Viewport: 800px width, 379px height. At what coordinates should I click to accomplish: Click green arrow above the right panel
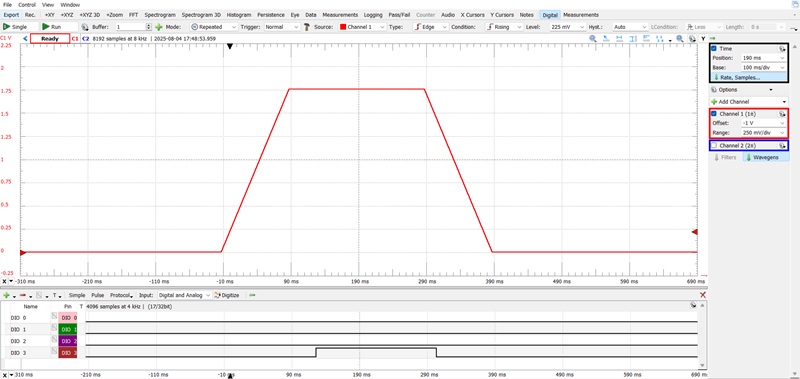[712, 38]
